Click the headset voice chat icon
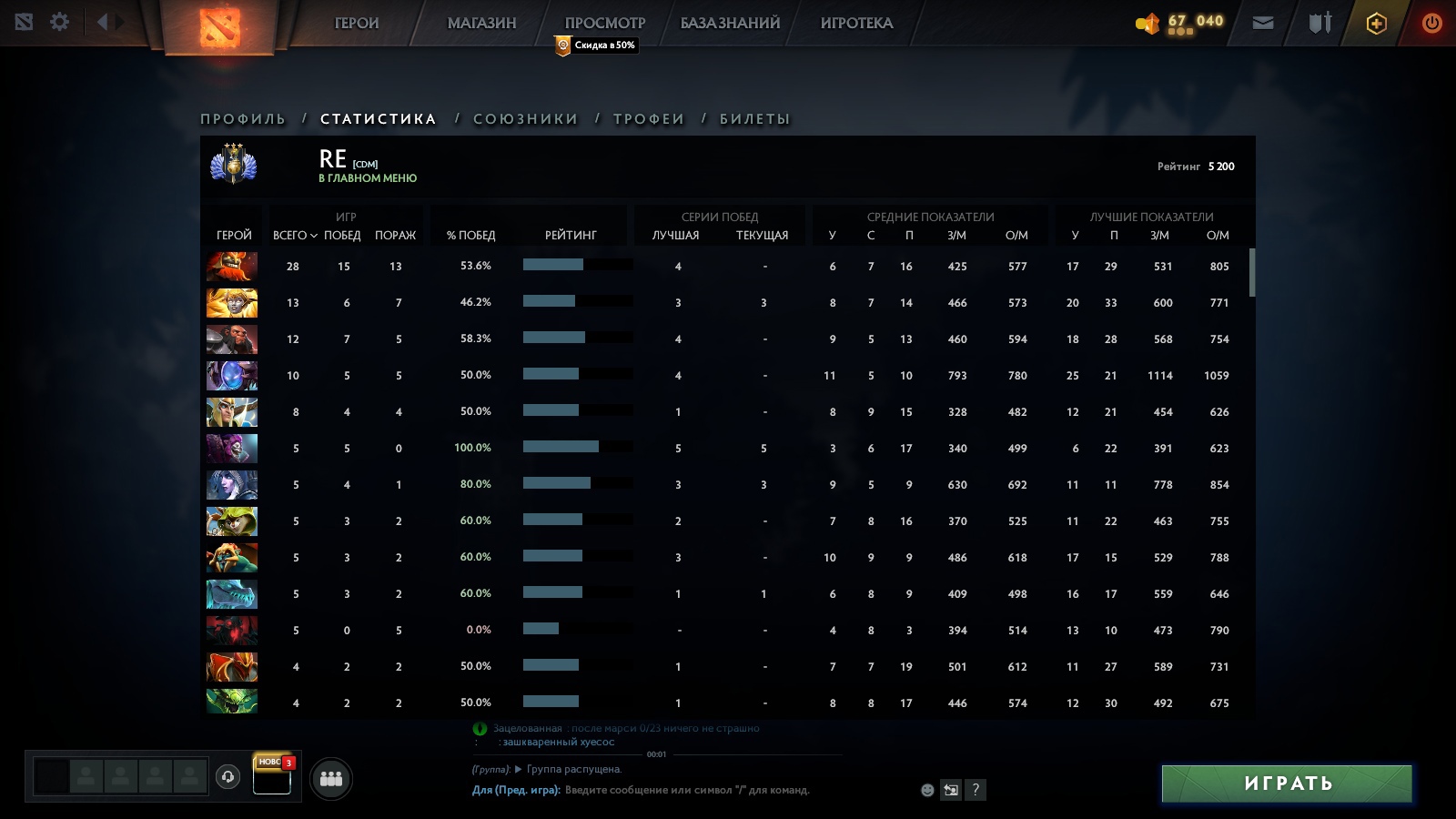 click(x=228, y=776)
